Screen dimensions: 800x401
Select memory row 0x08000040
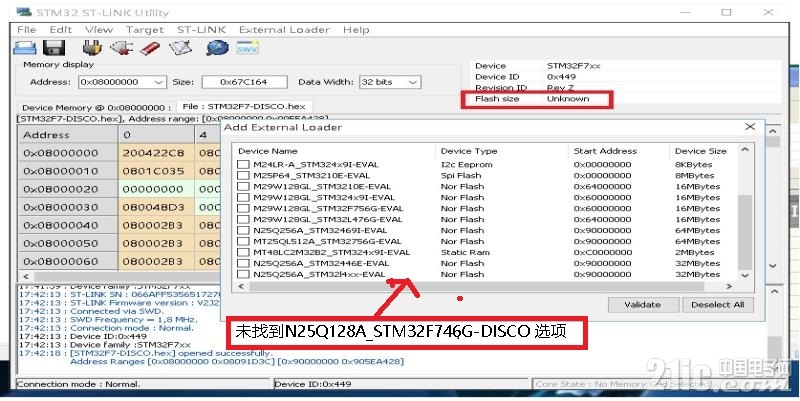click(x=67, y=225)
